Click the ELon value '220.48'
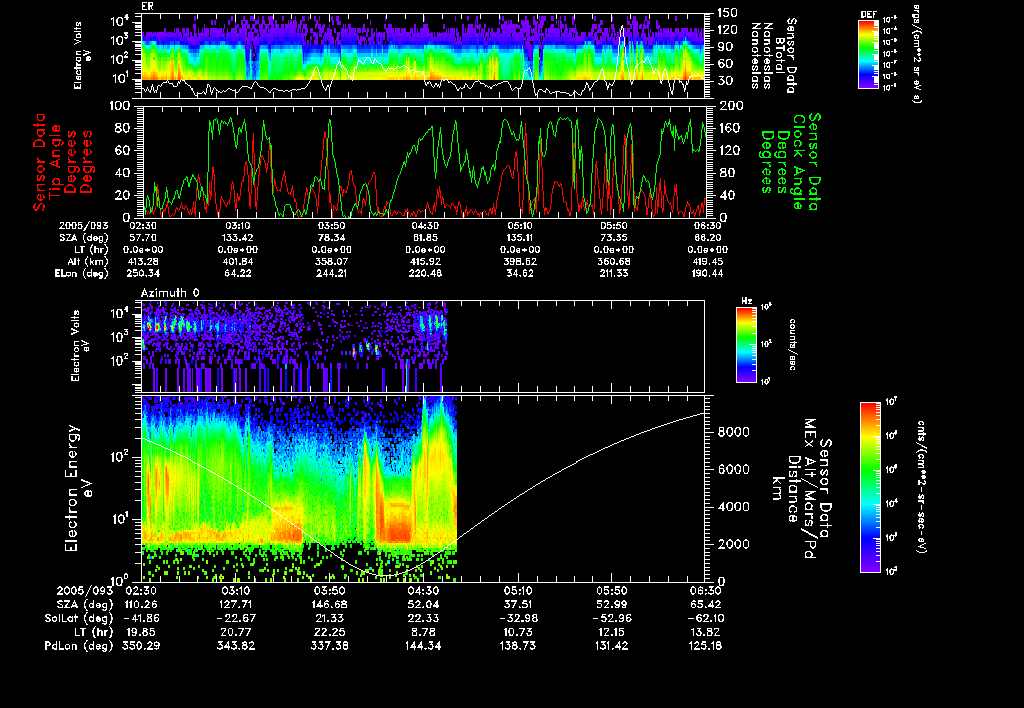Screen dimensions: 1024x708 (425, 274)
